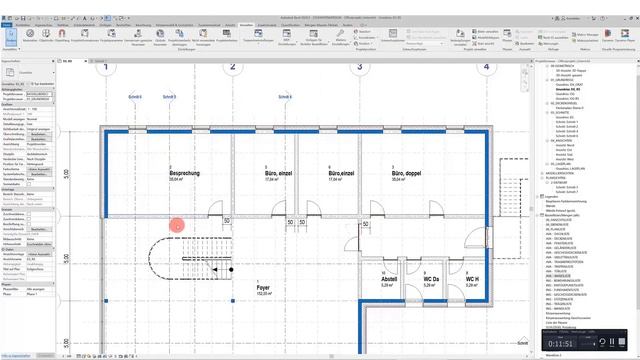This screenshot has width=640, height=360.
Task: Collapse the Grenzen properties section
Action: pyautogui.click(x=53, y=209)
